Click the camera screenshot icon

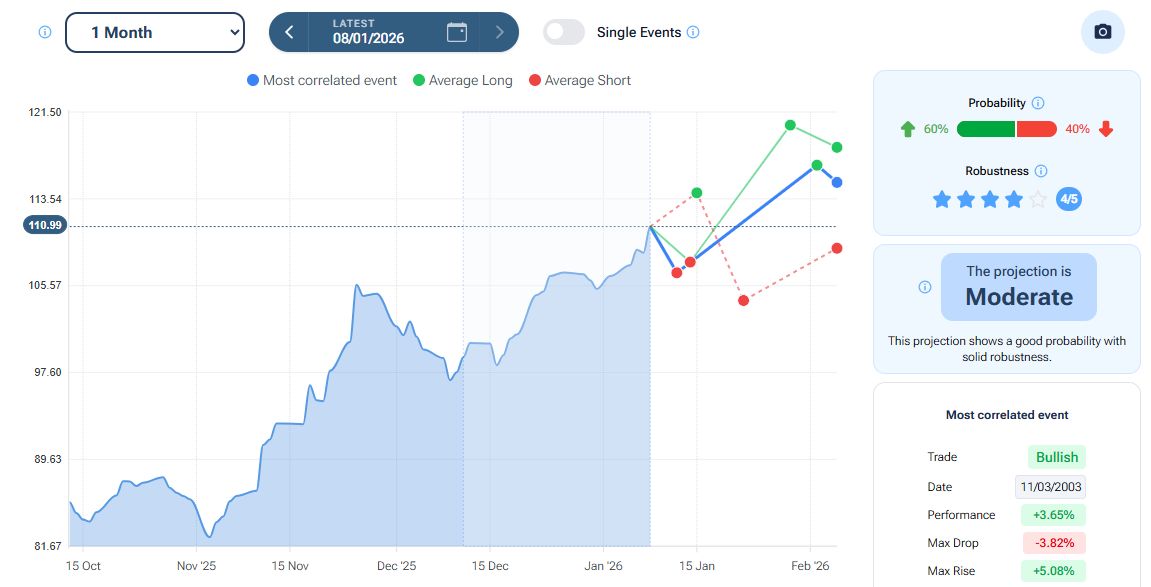tap(1102, 32)
